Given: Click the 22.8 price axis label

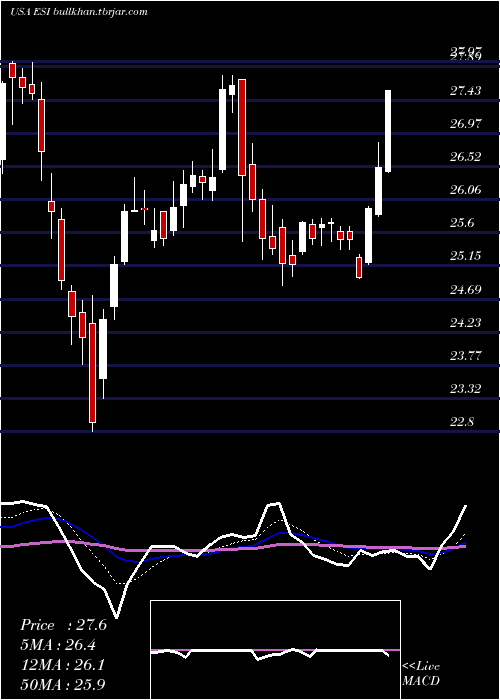Looking at the screenshot, I should pos(462,422).
